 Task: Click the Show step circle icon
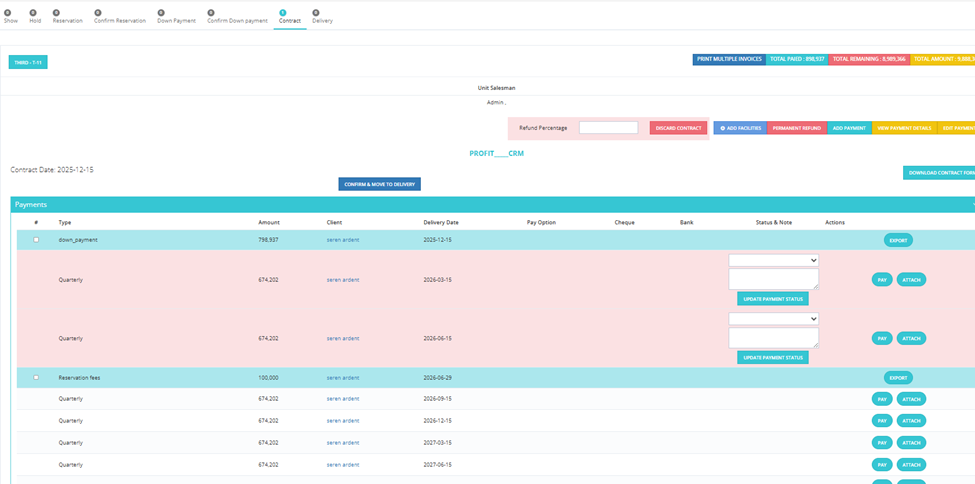[7, 12]
